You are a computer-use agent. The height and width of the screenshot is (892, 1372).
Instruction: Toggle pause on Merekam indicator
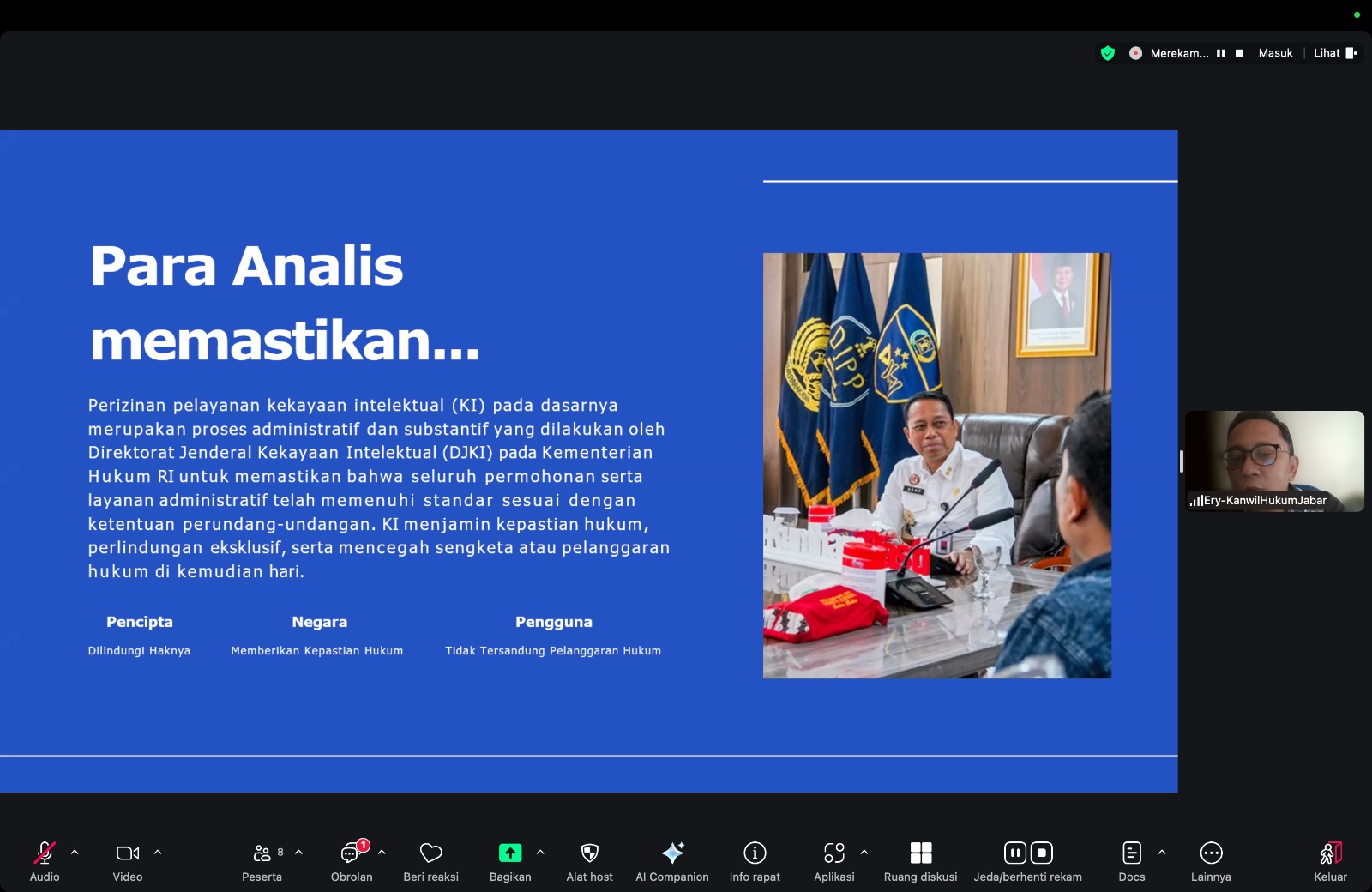click(1221, 52)
